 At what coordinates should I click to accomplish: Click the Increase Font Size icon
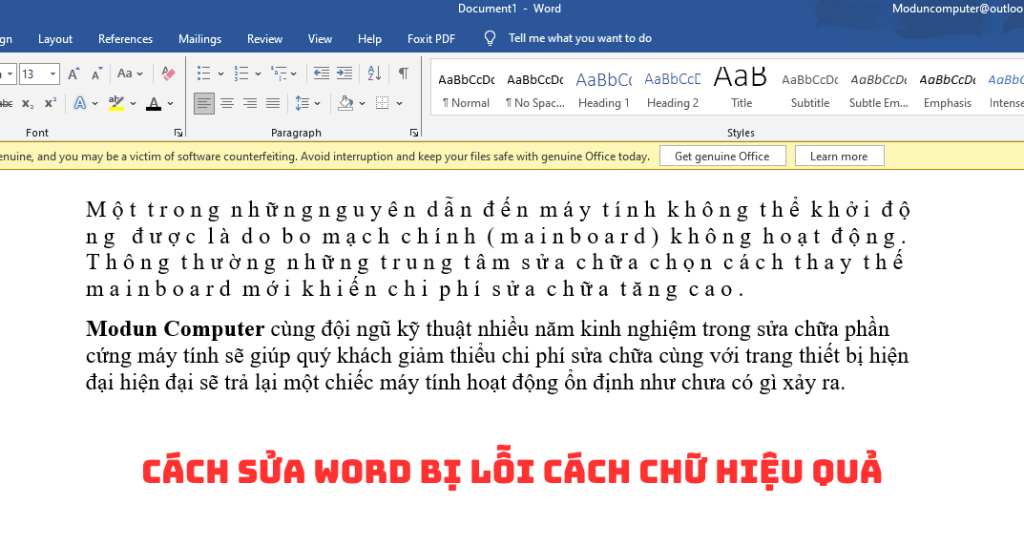point(74,73)
